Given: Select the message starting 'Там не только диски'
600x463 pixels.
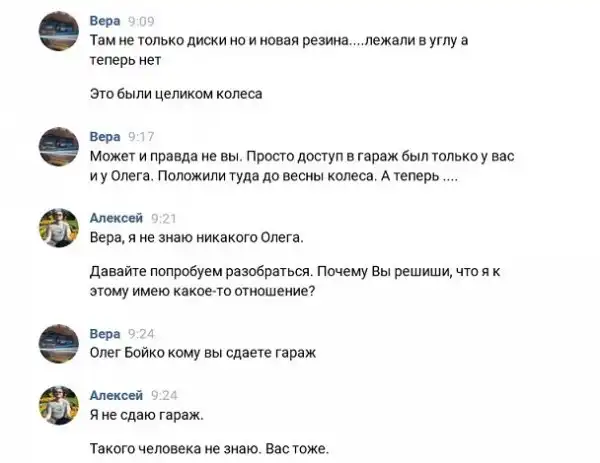Looking at the screenshot, I should coord(278,48).
